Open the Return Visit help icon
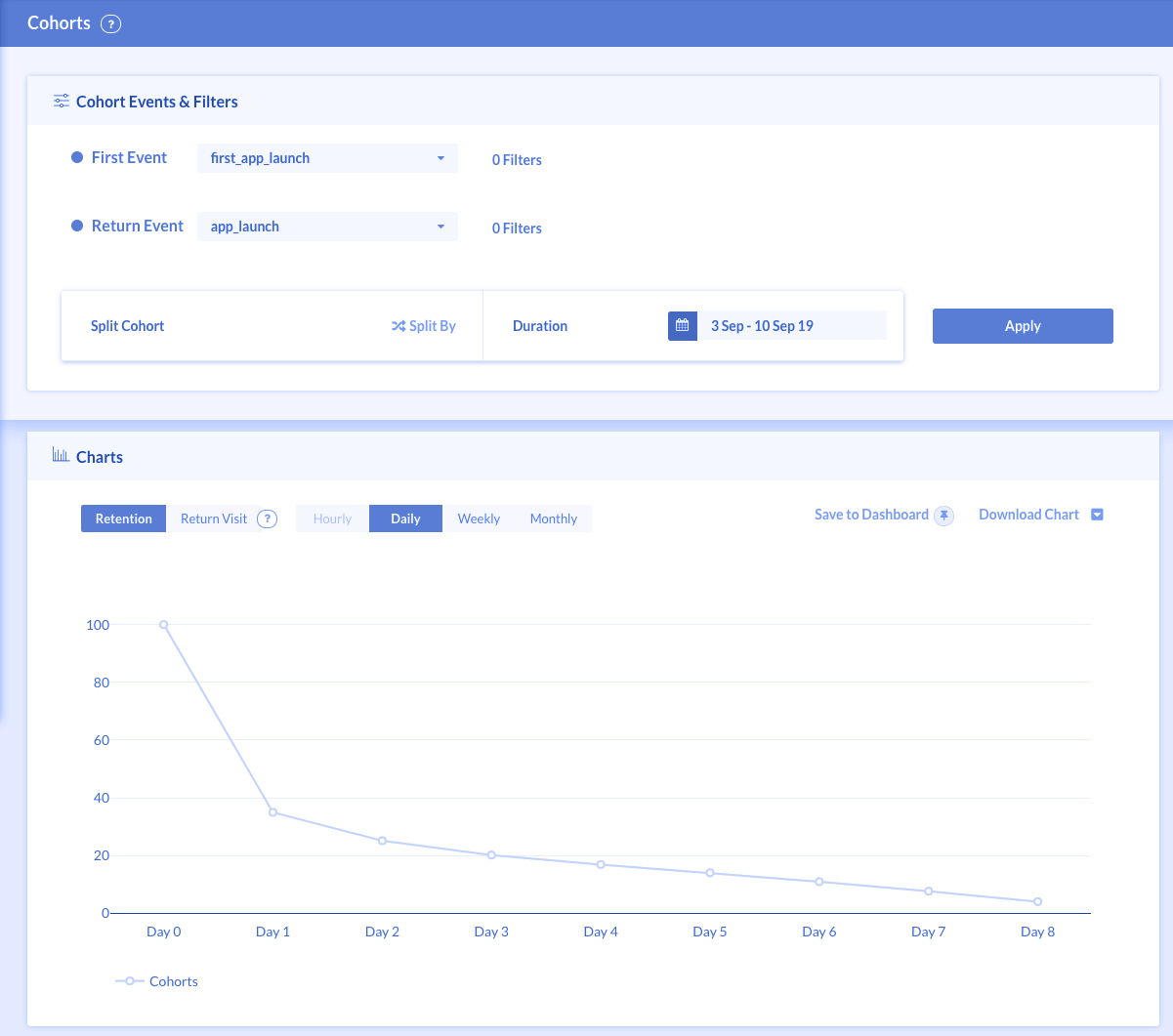This screenshot has width=1173, height=1036. point(267,518)
